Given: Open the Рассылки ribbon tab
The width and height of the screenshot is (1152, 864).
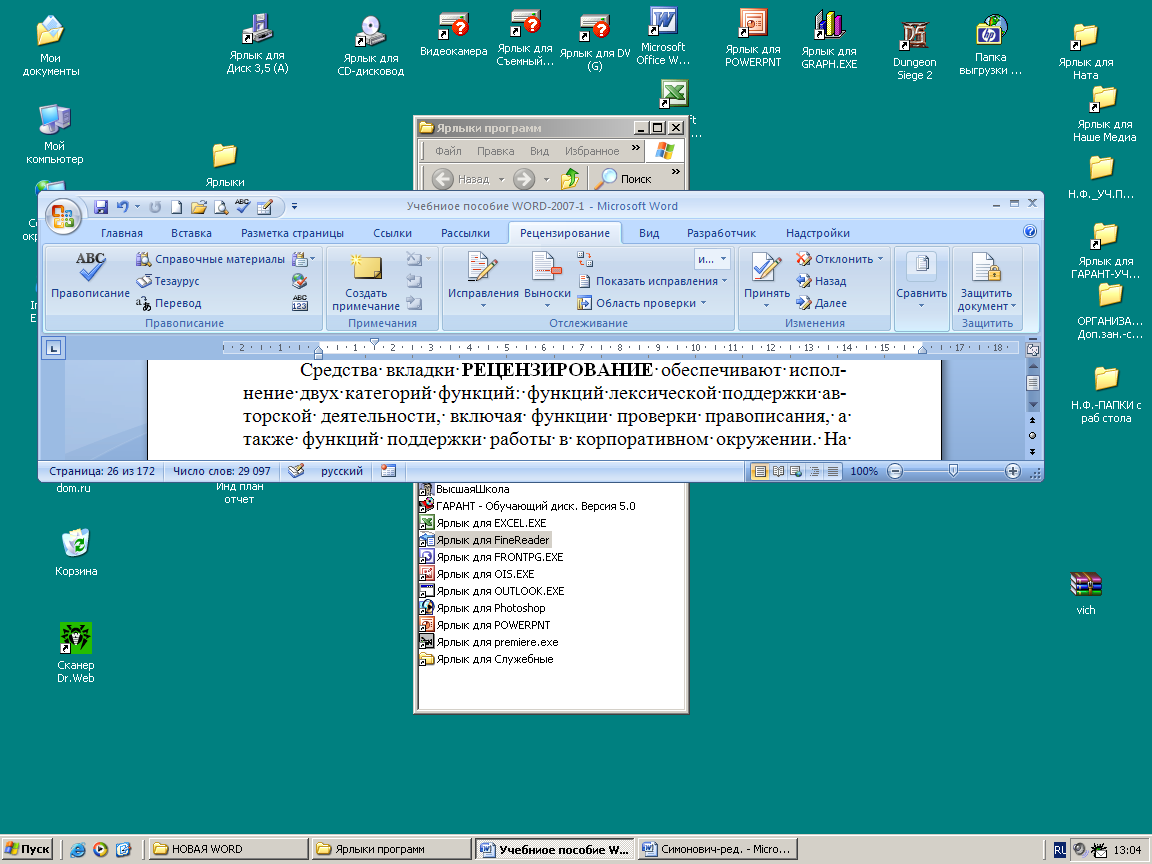Looking at the screenshot, I should click(x=465, y=233).
